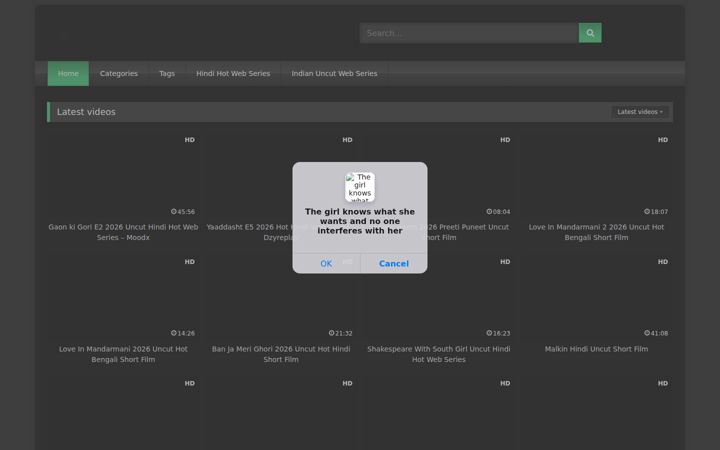Focus the Search input field
This screenshot has height=450, width=720.
point(469,33)
